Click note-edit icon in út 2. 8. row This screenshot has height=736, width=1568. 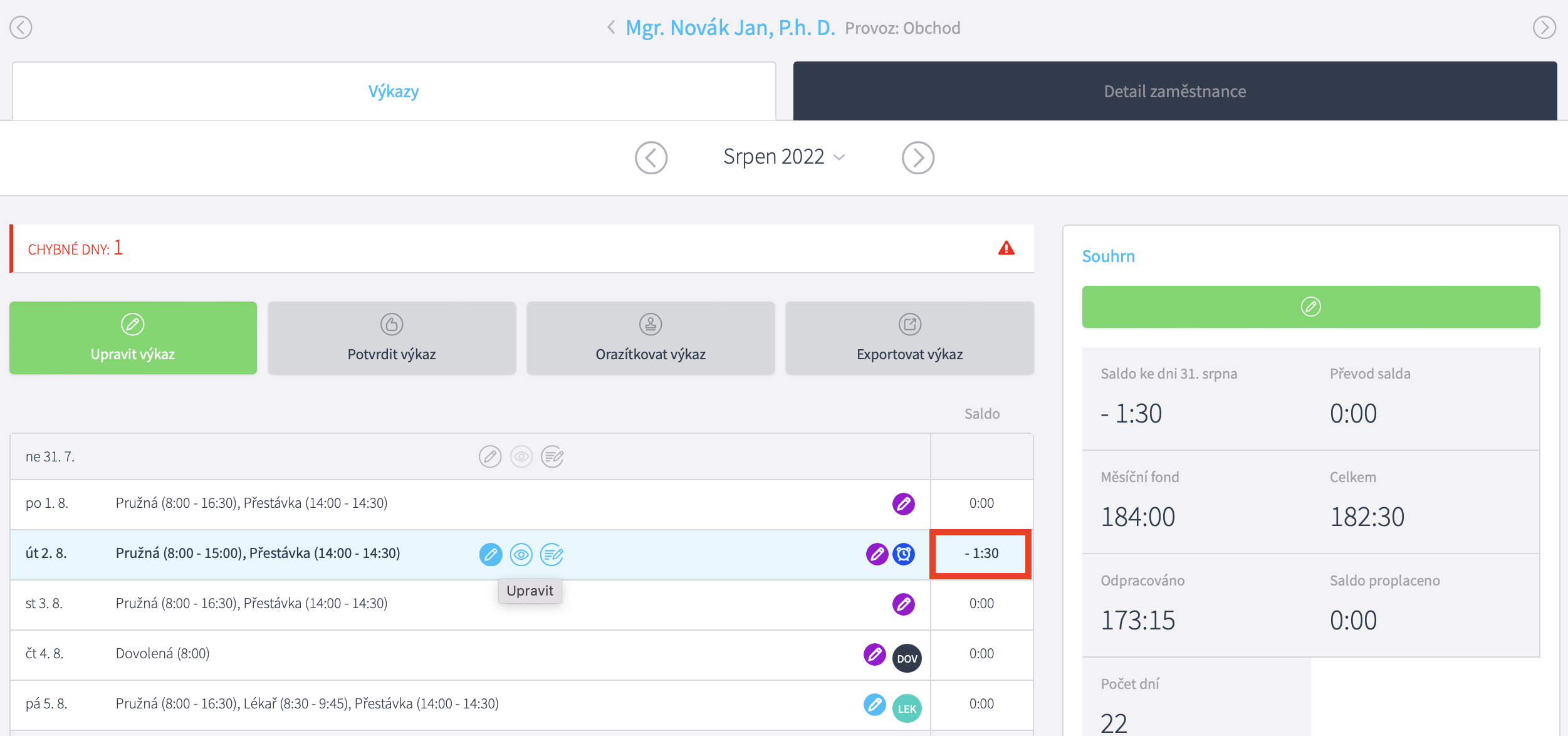pos(551,554)
